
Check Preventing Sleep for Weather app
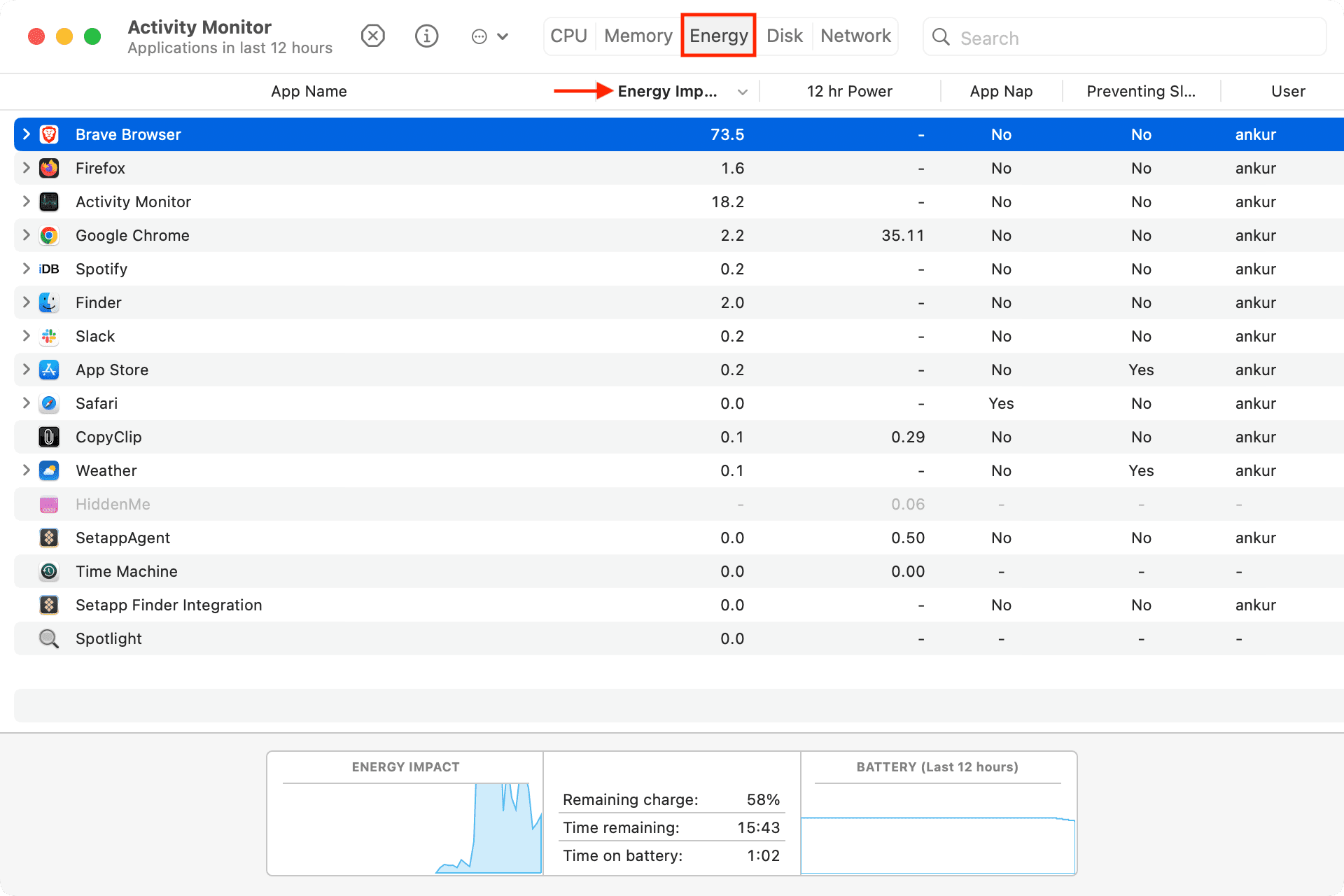coord(1140,470)
